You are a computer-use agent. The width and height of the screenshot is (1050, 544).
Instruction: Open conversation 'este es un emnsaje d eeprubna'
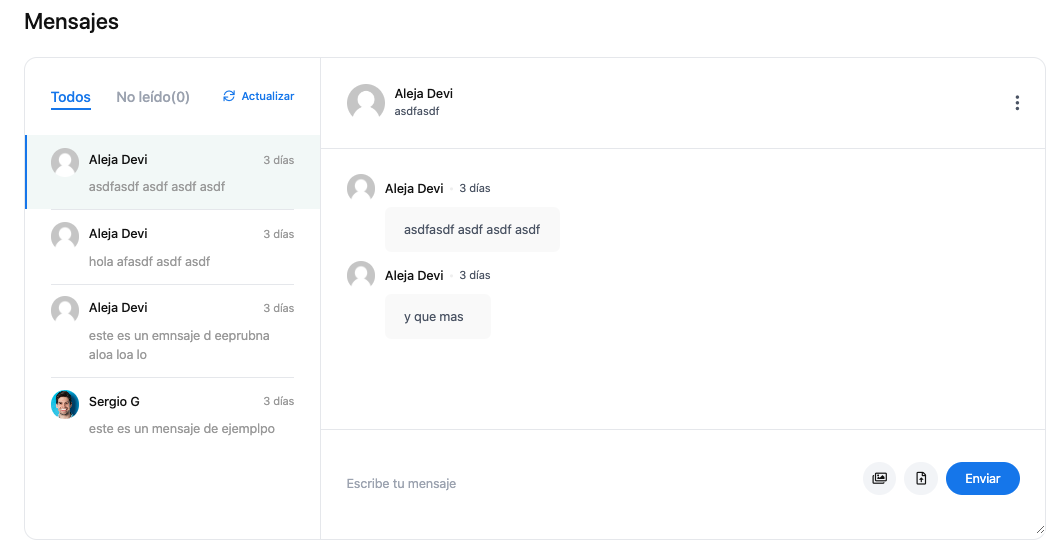click(x=172, y=331)
